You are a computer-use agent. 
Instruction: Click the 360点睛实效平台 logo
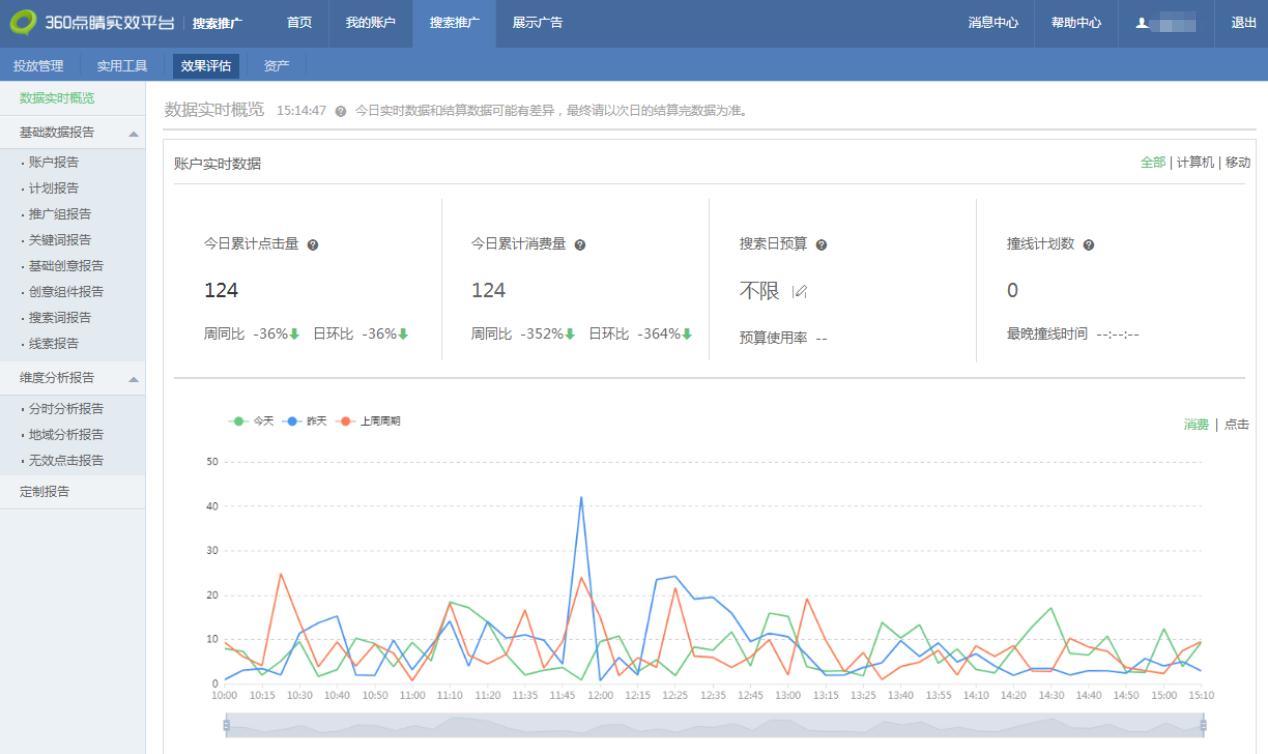click(92, 23)
